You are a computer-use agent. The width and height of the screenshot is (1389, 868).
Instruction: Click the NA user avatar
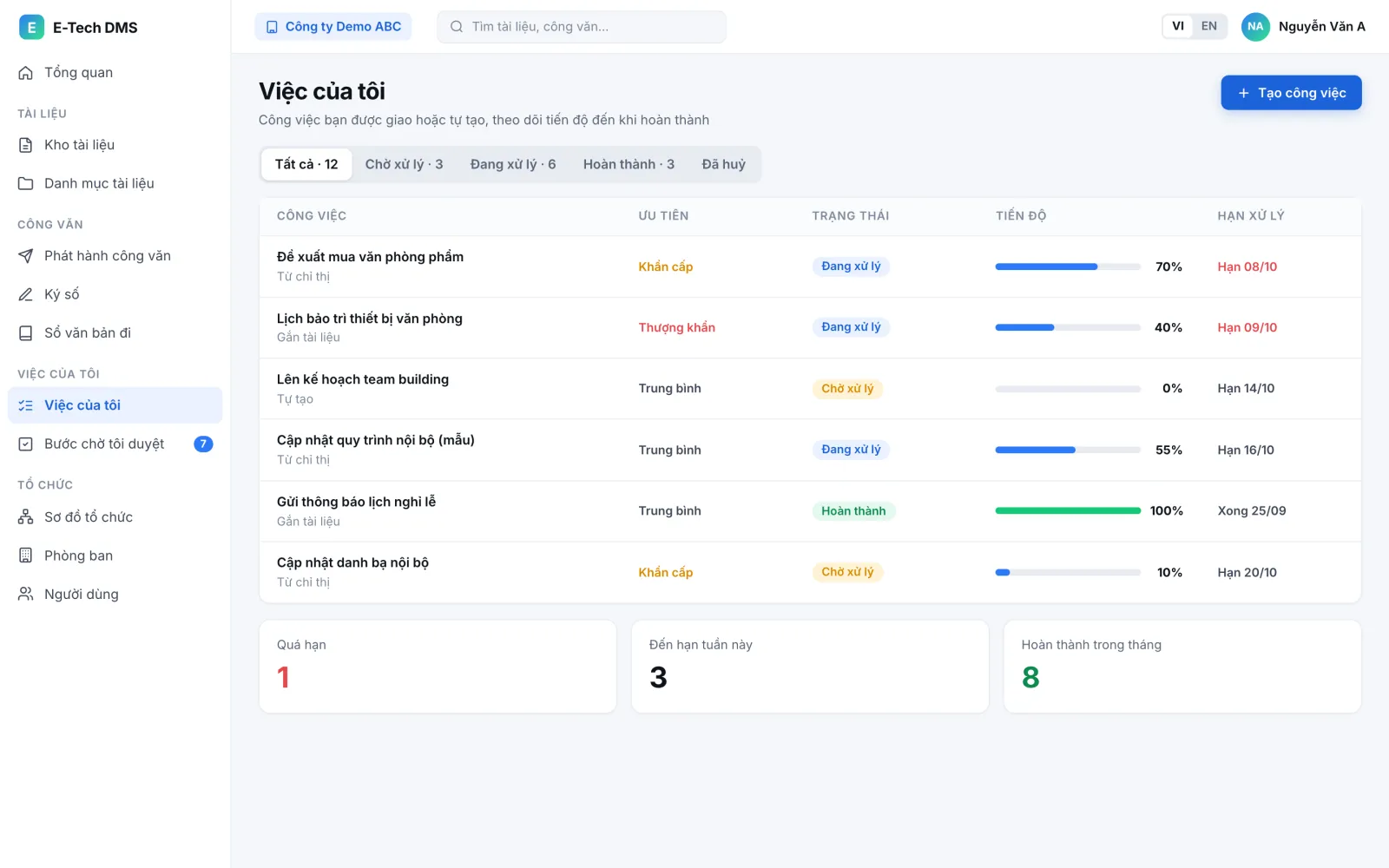tap(1255, 27)
